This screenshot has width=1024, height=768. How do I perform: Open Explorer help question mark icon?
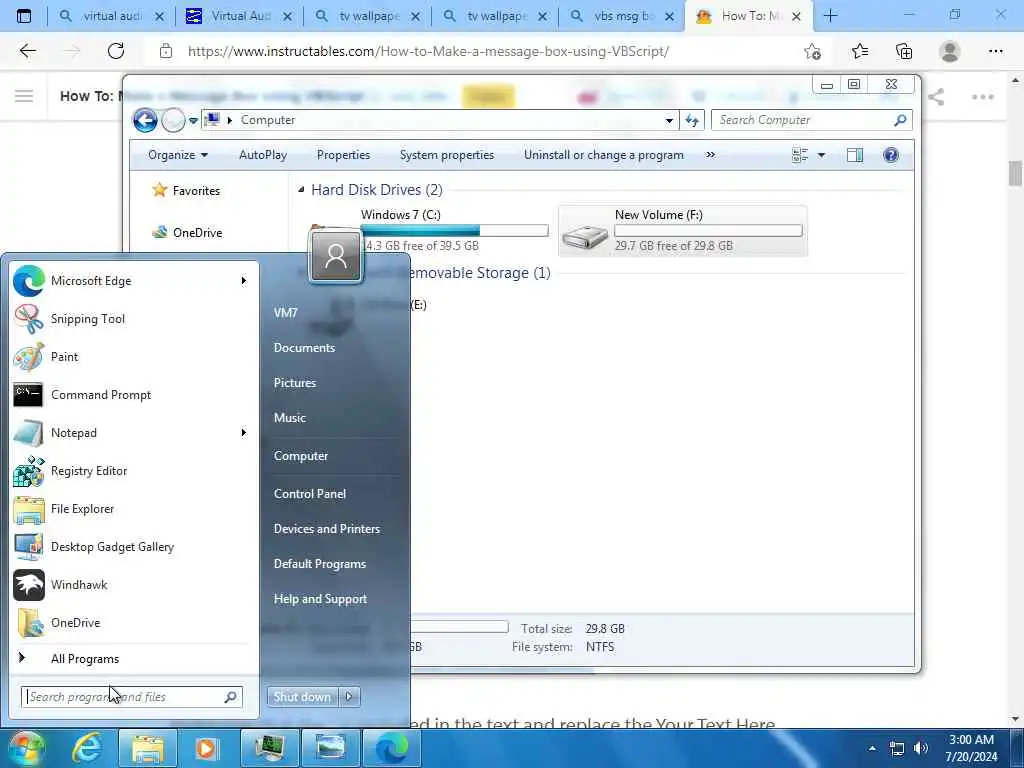coord(891,155)
